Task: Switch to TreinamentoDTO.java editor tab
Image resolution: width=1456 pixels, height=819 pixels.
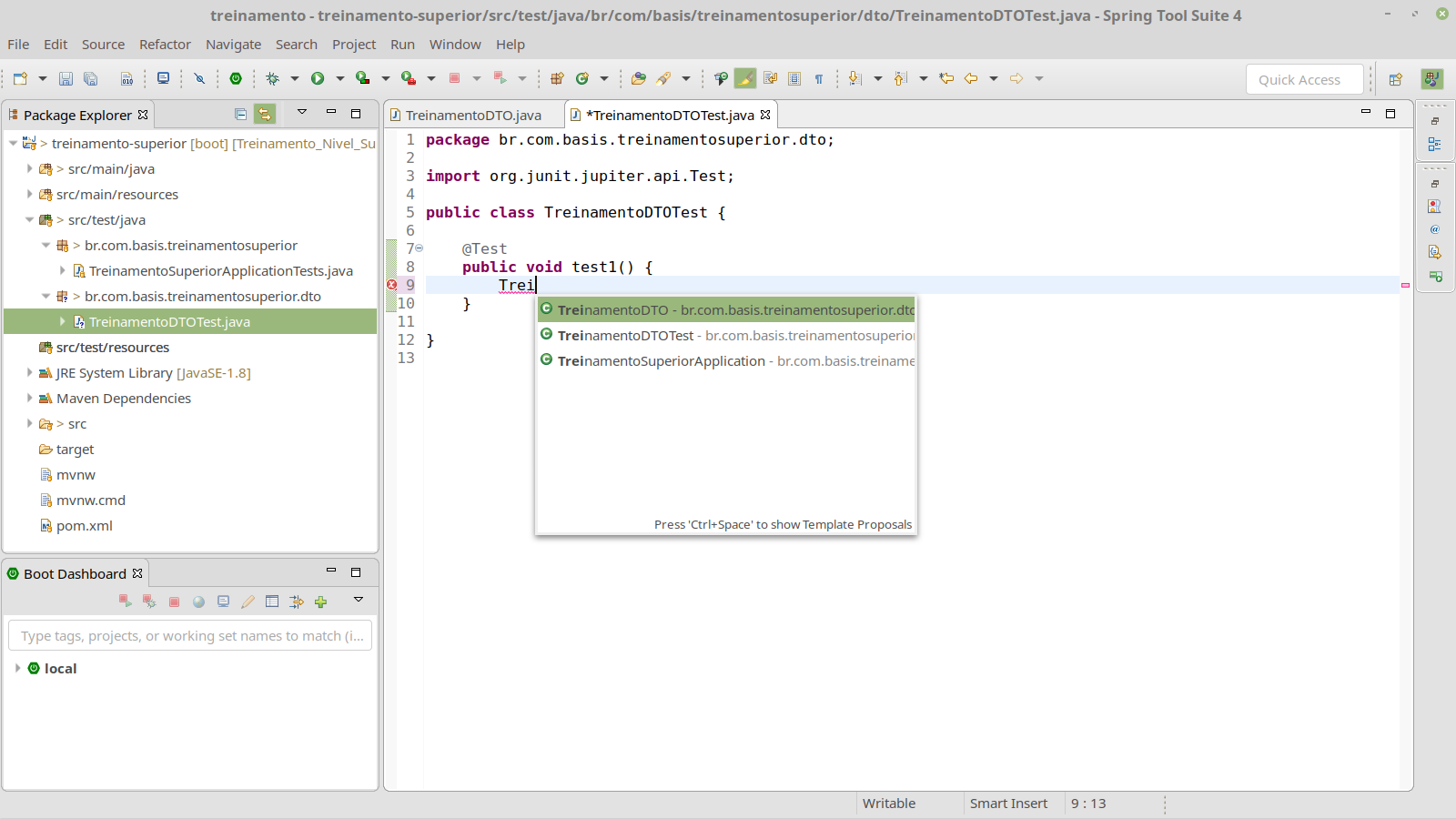Action: 472,116
